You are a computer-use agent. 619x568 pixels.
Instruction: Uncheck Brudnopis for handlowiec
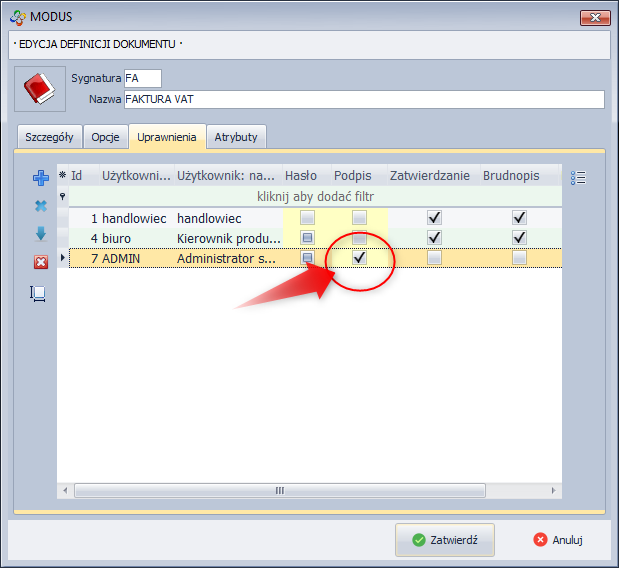pyautogui.click(x=519, y=217)
